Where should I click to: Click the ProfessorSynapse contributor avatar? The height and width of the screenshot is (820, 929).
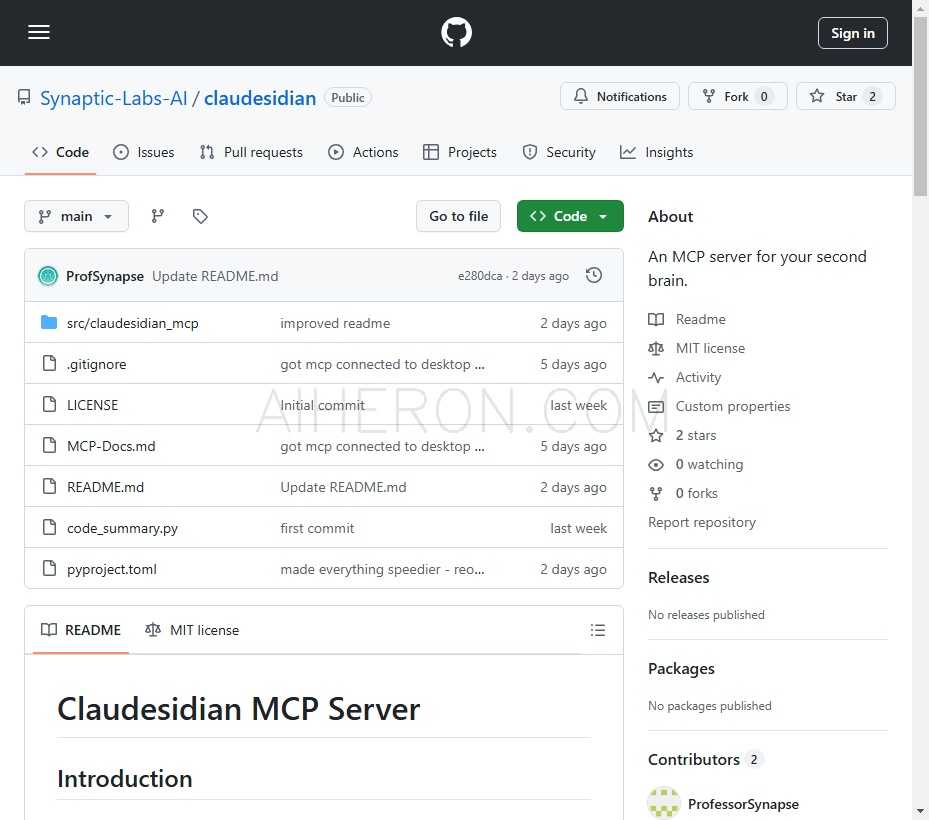664,803
